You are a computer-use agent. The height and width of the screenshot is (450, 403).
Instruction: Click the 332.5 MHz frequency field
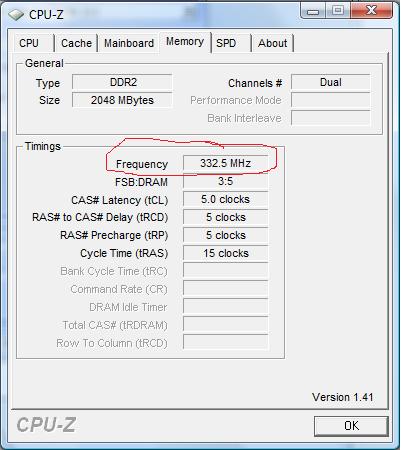226,163
